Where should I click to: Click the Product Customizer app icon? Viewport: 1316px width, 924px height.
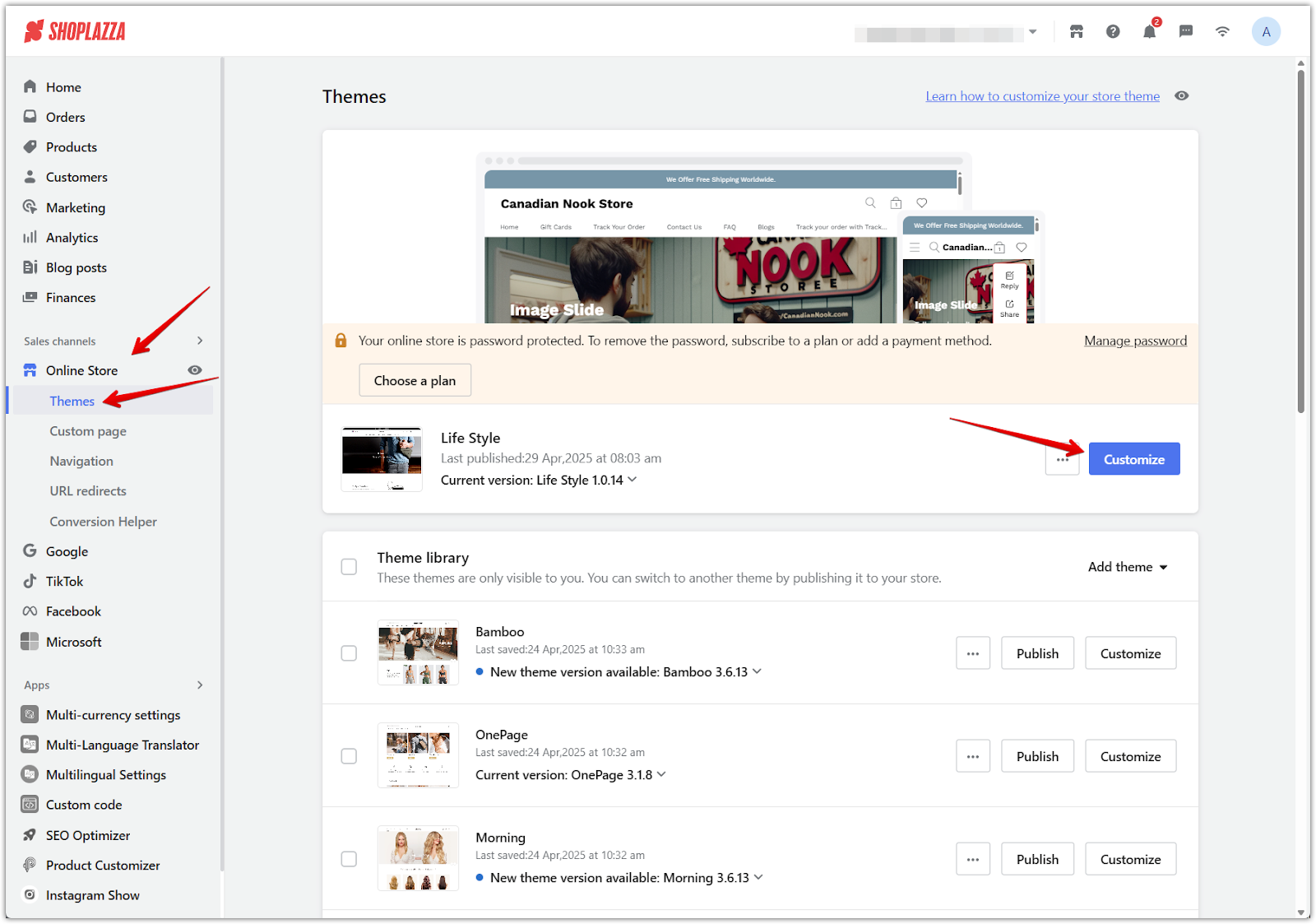[x=30, y=865]
